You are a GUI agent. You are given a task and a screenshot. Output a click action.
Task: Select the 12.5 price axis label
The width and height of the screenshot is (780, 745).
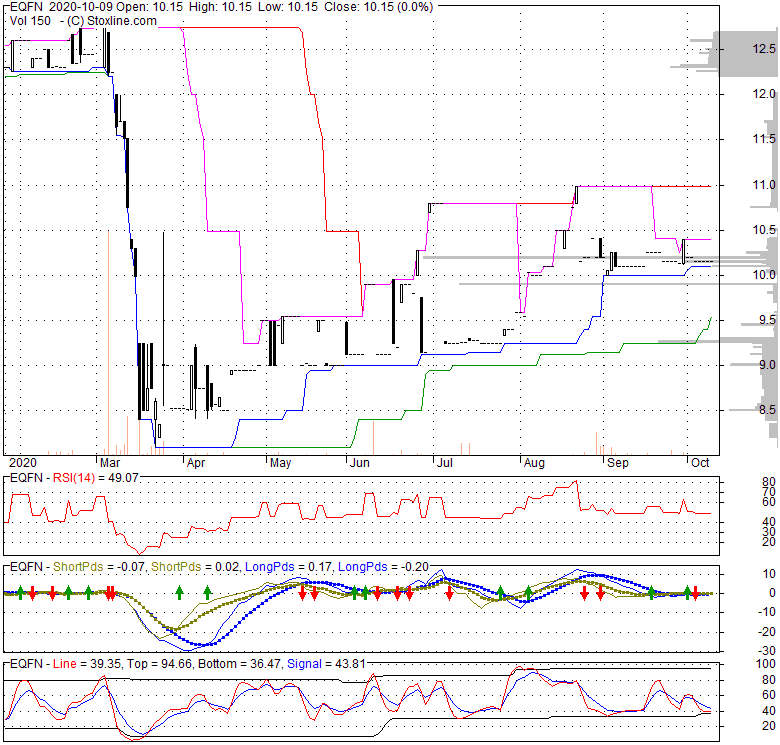tap(764, 49)
